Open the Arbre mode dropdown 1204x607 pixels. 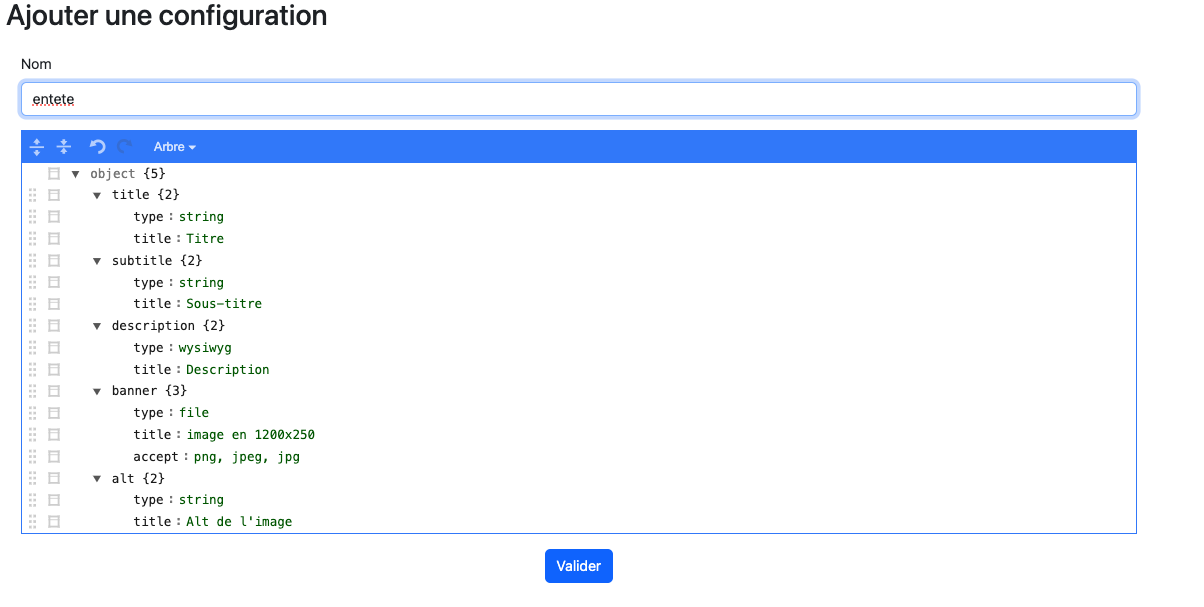pyautogui.click(x=175, y=147)
